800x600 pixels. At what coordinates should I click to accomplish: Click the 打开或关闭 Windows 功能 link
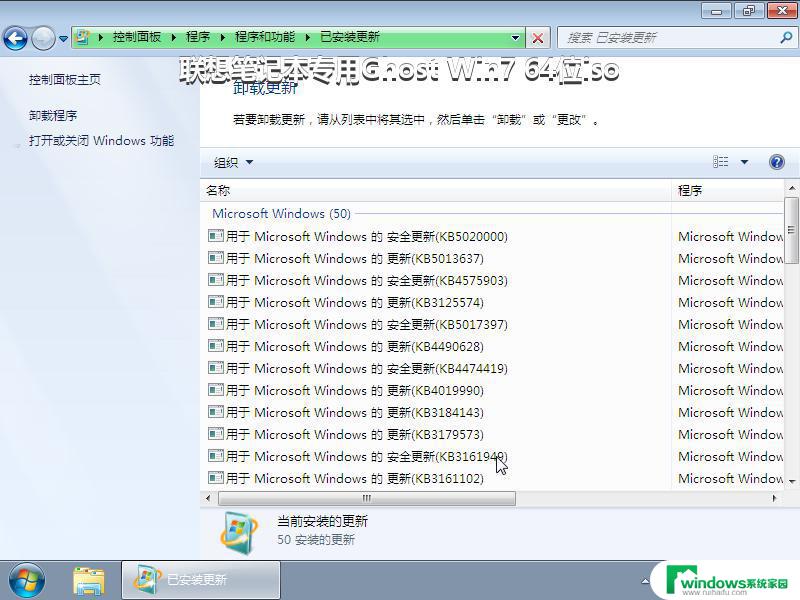pyautogui.click(x=101, y=141)
